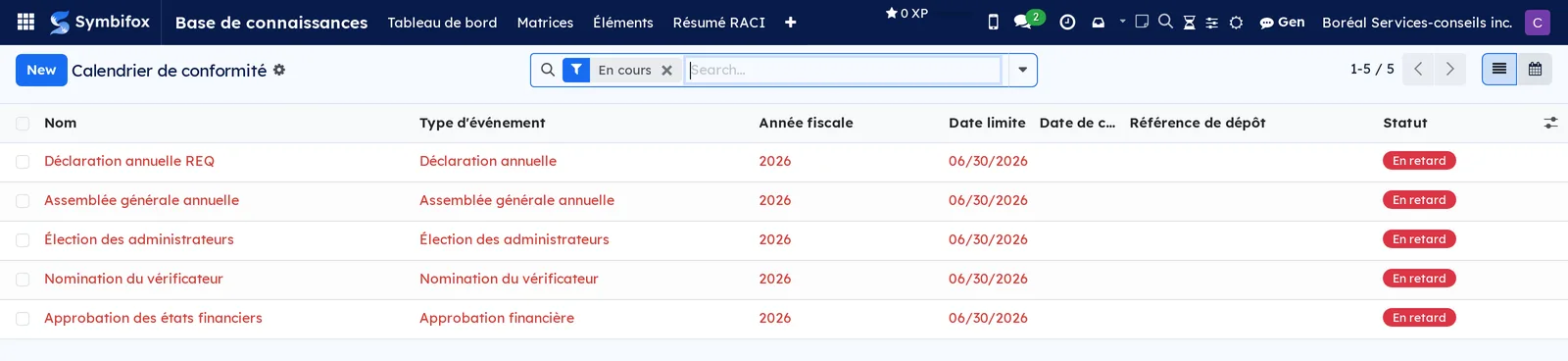Focus the Search input field
1568x361 pixels.
(843, 70)
